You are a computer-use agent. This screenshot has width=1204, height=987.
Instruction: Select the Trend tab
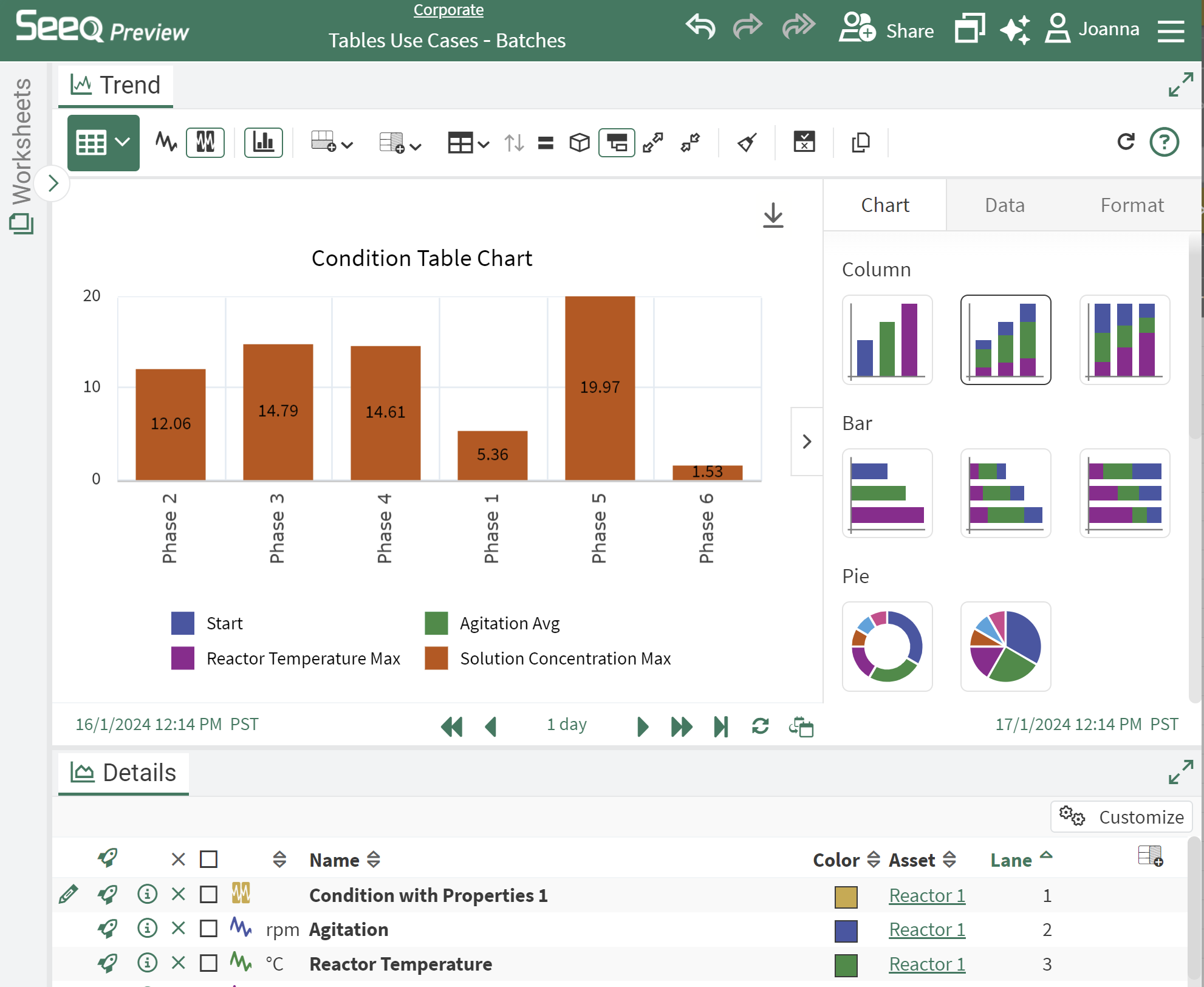[115, 85]
